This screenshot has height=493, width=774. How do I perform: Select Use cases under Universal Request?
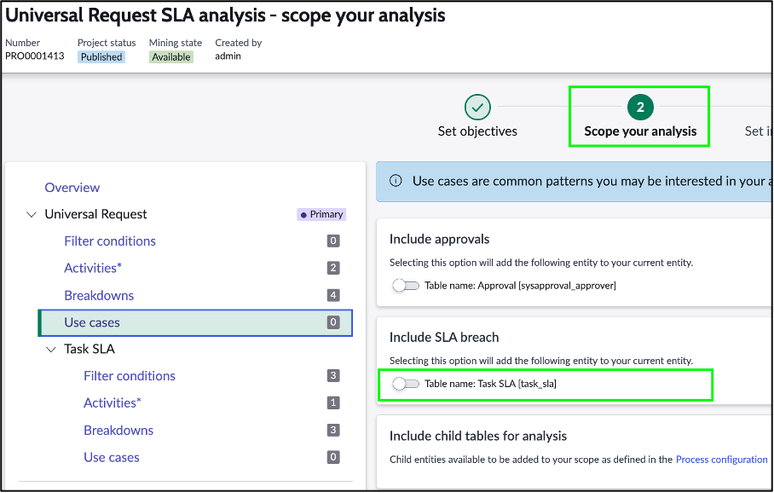[195, 323]
